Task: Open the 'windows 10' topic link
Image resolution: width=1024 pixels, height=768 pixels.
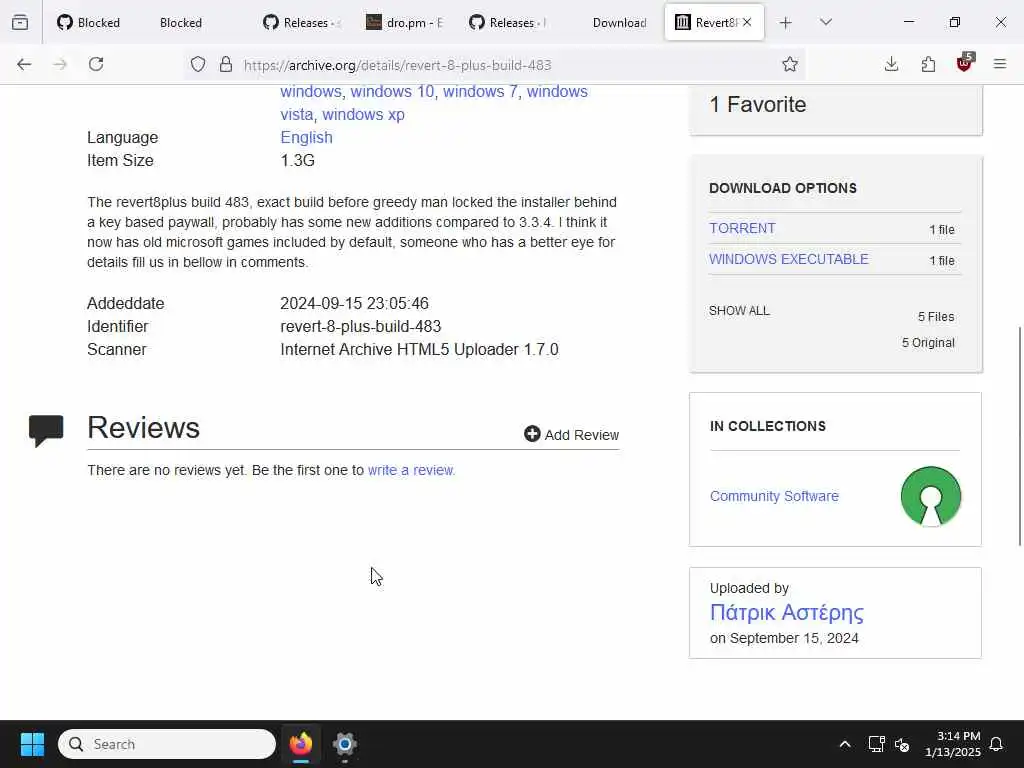Action: tap(392, 91)
